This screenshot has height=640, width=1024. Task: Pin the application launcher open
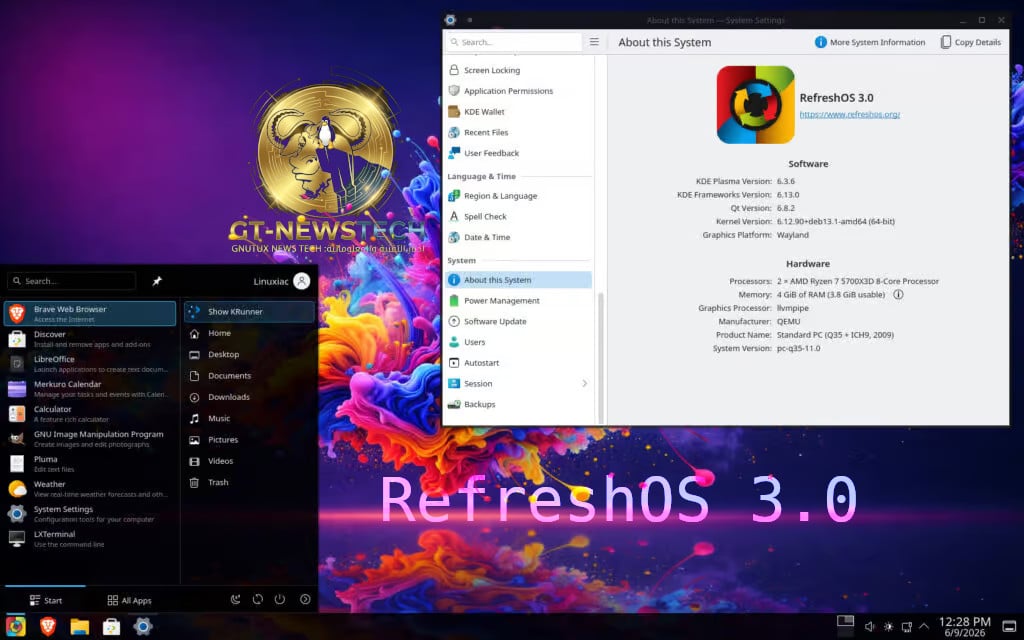pos(157,281)
